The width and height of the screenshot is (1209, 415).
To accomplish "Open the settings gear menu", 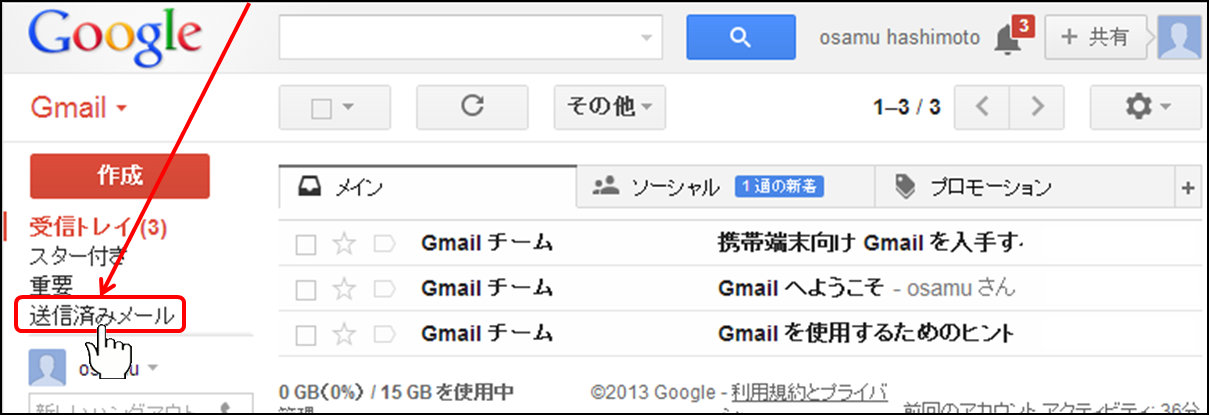I will pos(1146,106).
